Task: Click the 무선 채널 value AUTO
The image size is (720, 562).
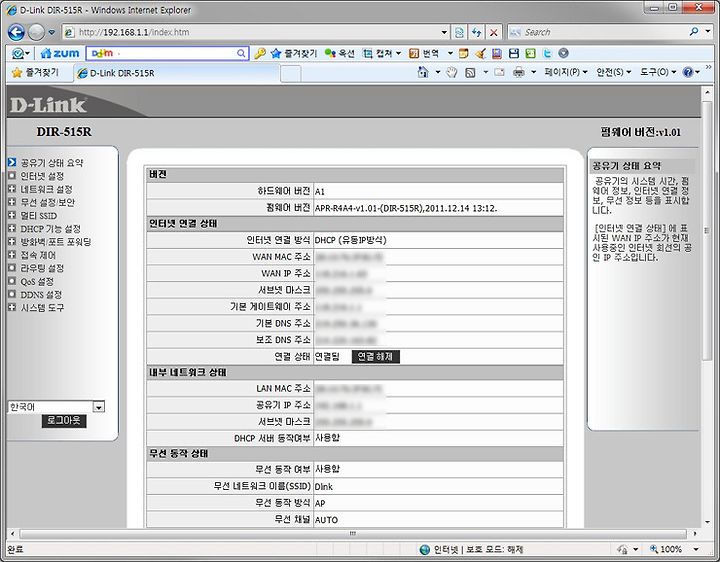Action: tap(326, 520)
